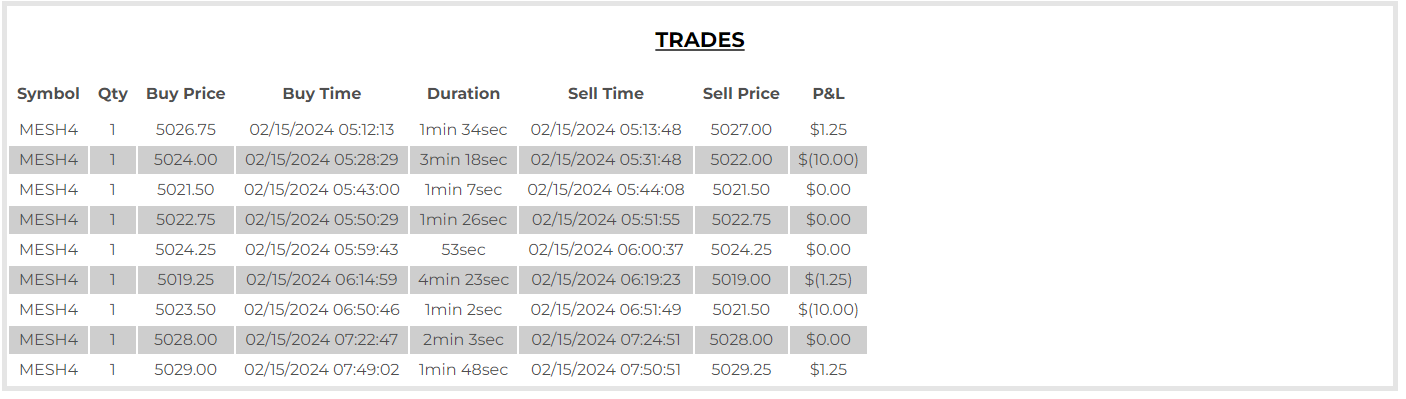
Task: Select the Symbol column header
Action: click(48, 94)
